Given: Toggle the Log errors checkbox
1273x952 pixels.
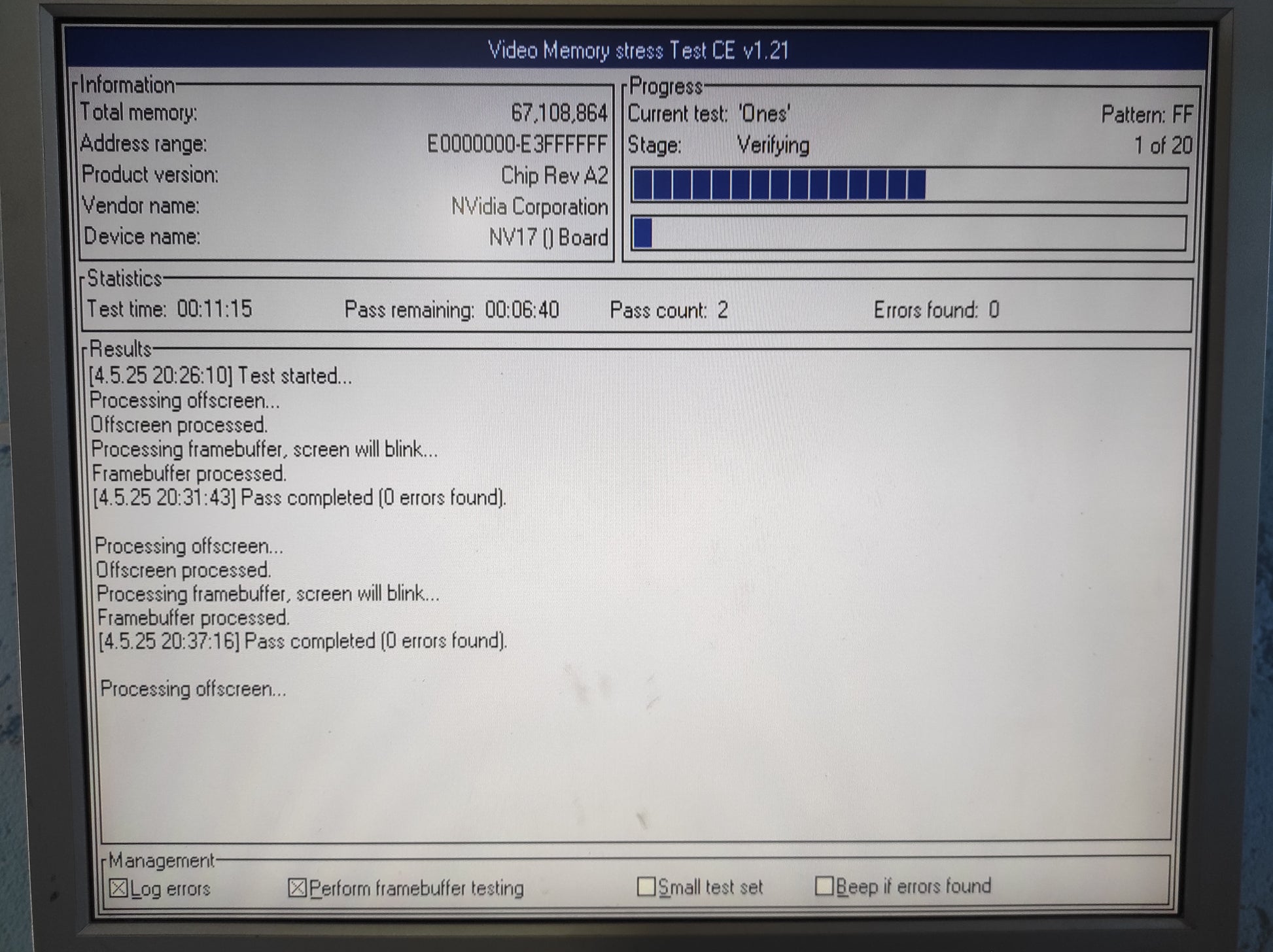Looking at the screenshot, I should point(118,888).
